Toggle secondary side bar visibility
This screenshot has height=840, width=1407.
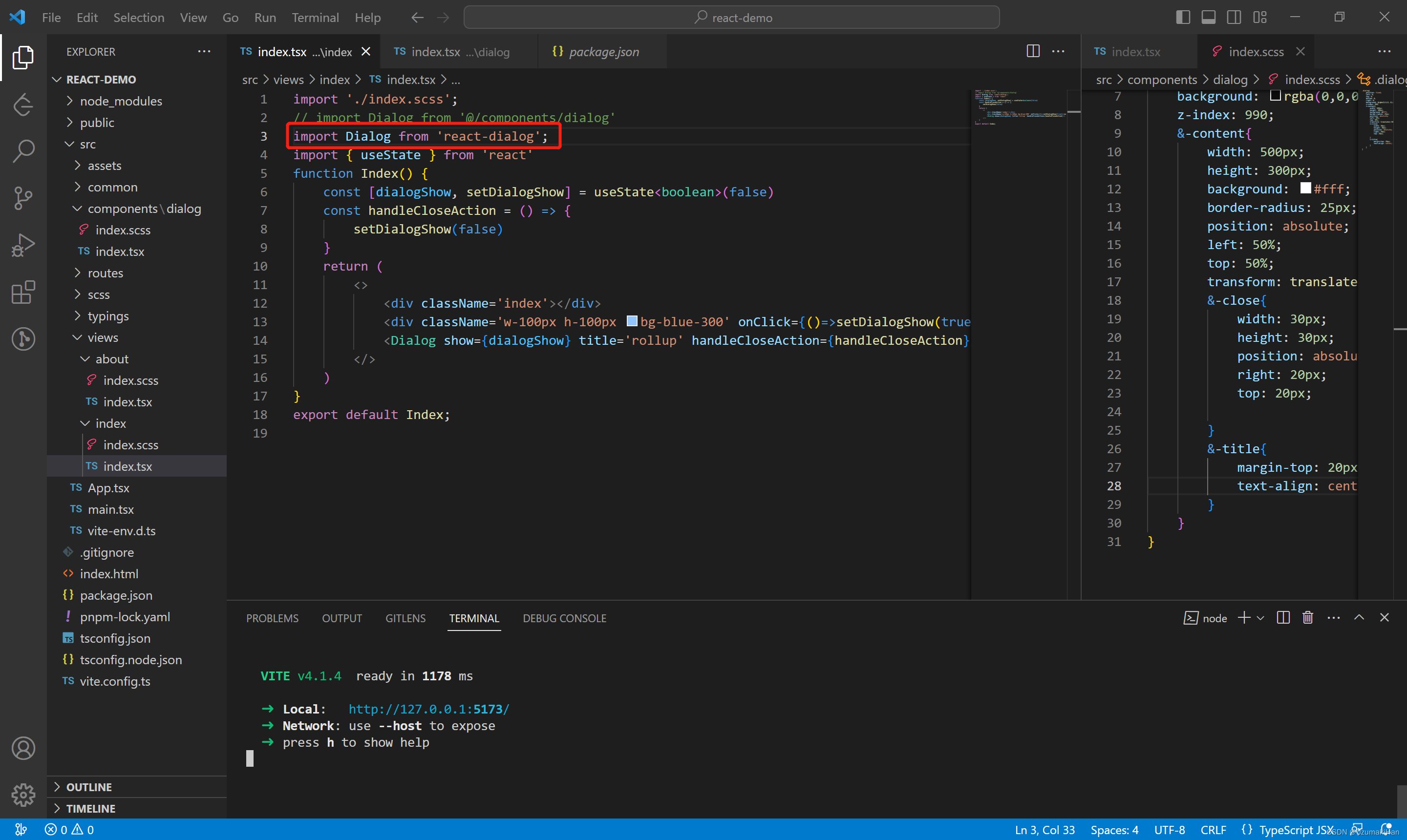[1234, 17]
